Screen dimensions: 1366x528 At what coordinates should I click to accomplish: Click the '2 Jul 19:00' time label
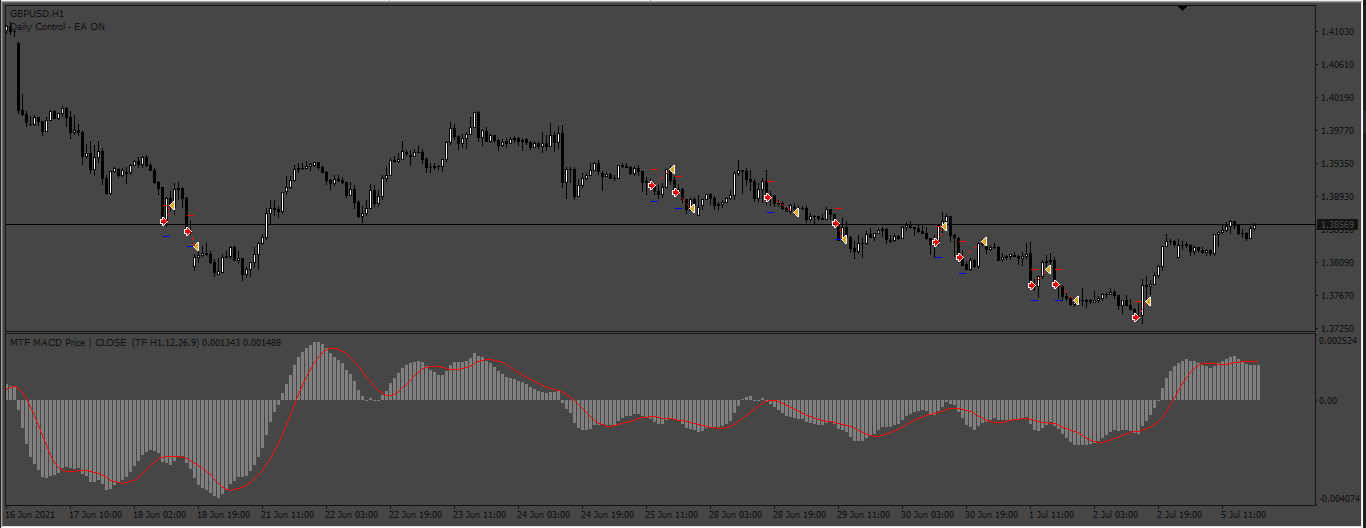1180,515
